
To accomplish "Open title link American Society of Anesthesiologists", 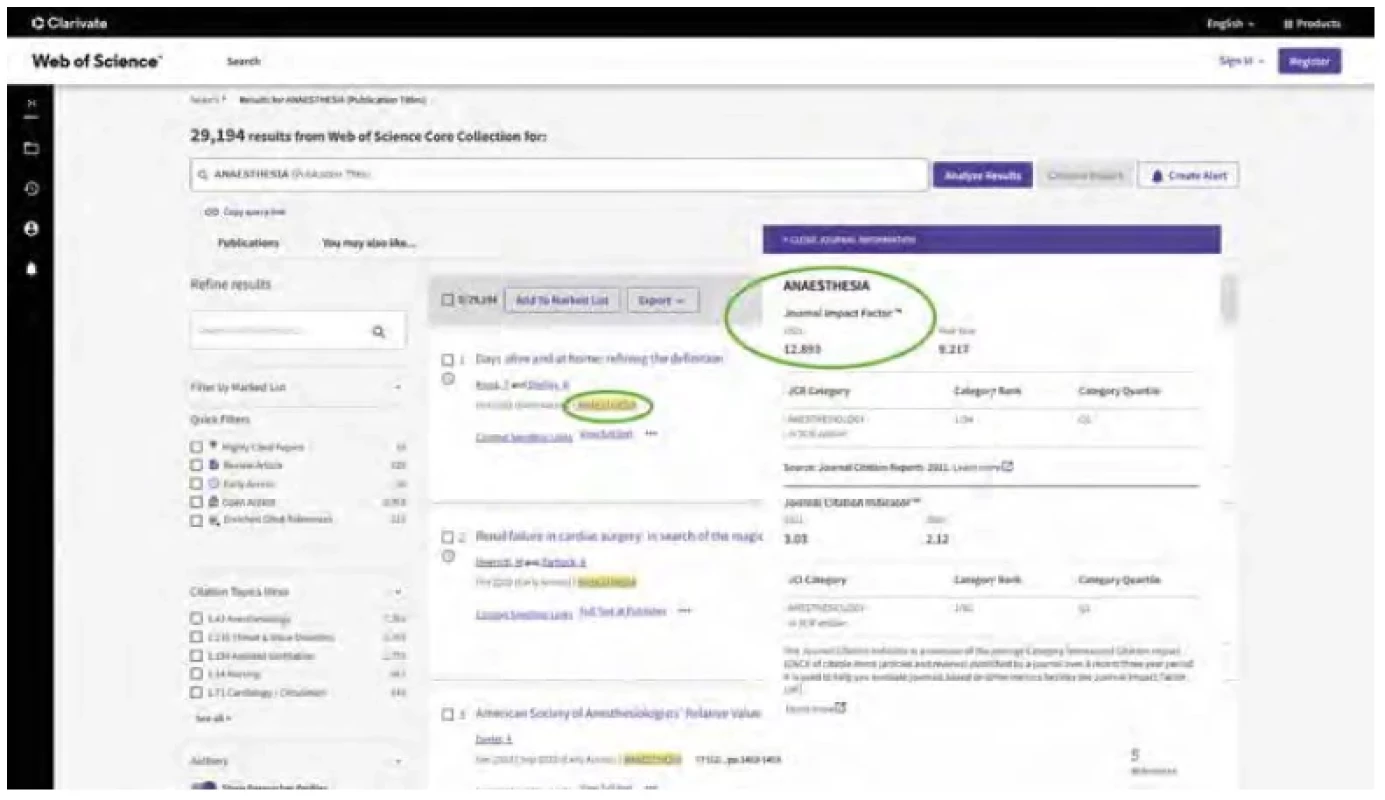I will pyautogui.click(x=618, y=714).
